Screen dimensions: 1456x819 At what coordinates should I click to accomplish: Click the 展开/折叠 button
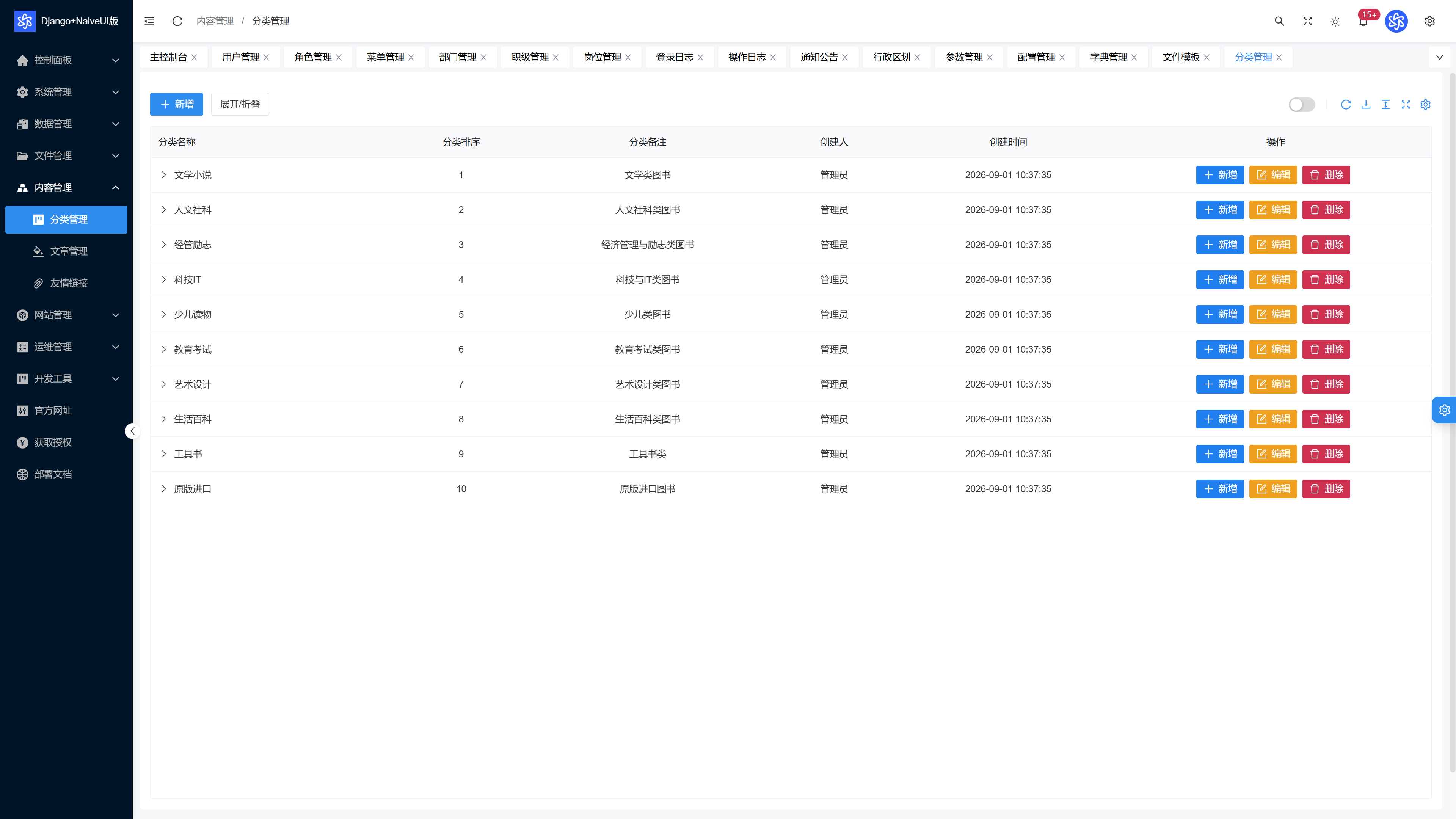(x=240, y=104)
